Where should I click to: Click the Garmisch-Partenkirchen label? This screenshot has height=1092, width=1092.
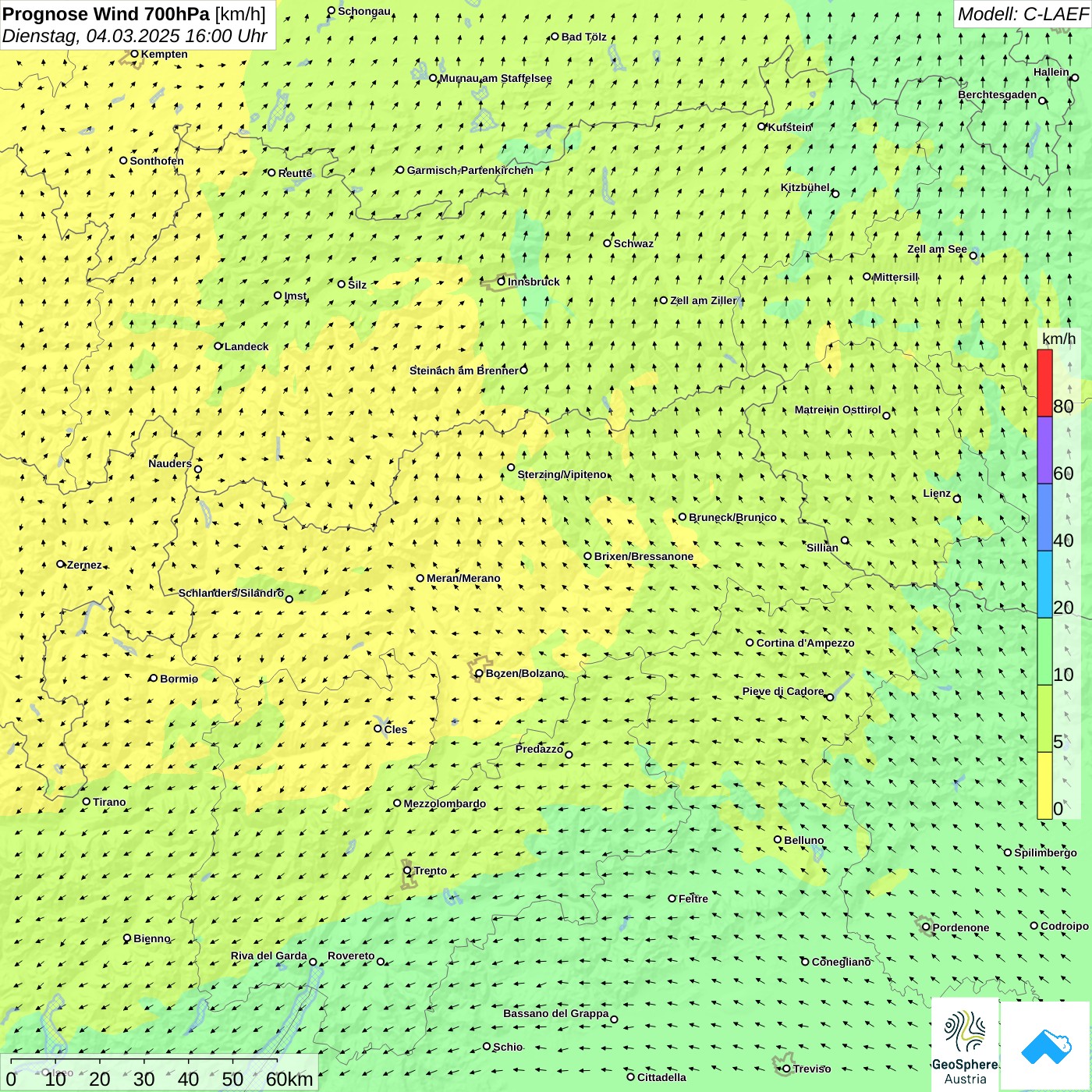(470, 170)
